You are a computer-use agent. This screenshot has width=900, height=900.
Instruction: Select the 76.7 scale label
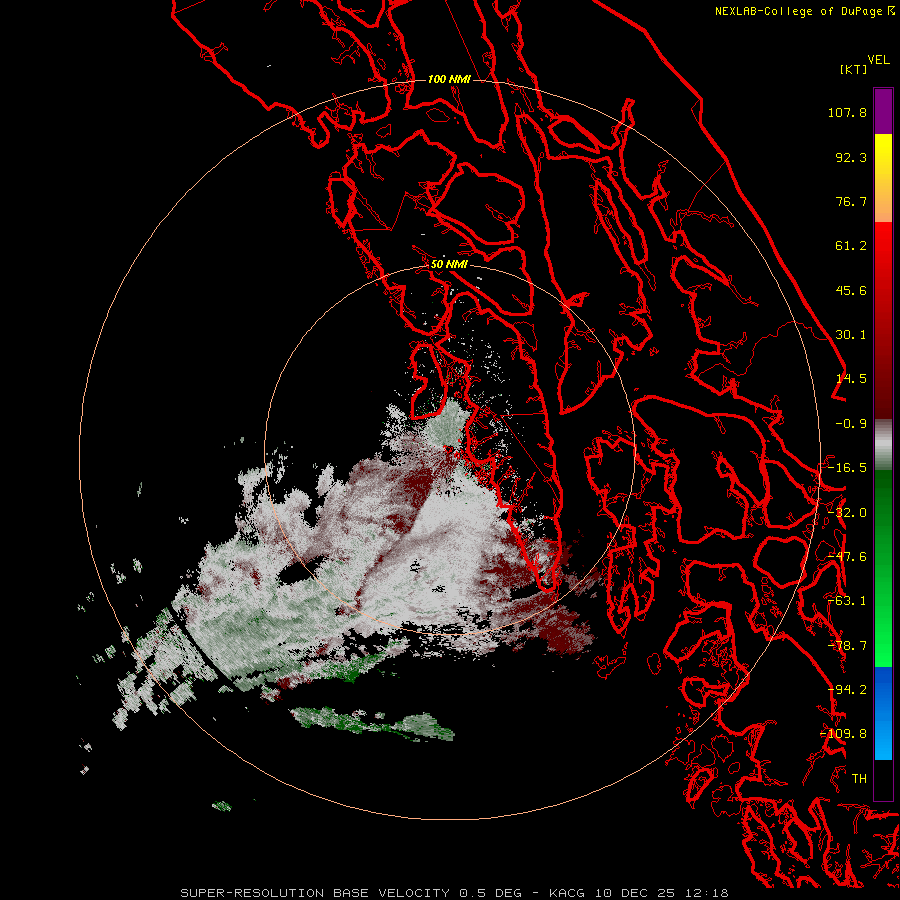(x=851, y=201)
